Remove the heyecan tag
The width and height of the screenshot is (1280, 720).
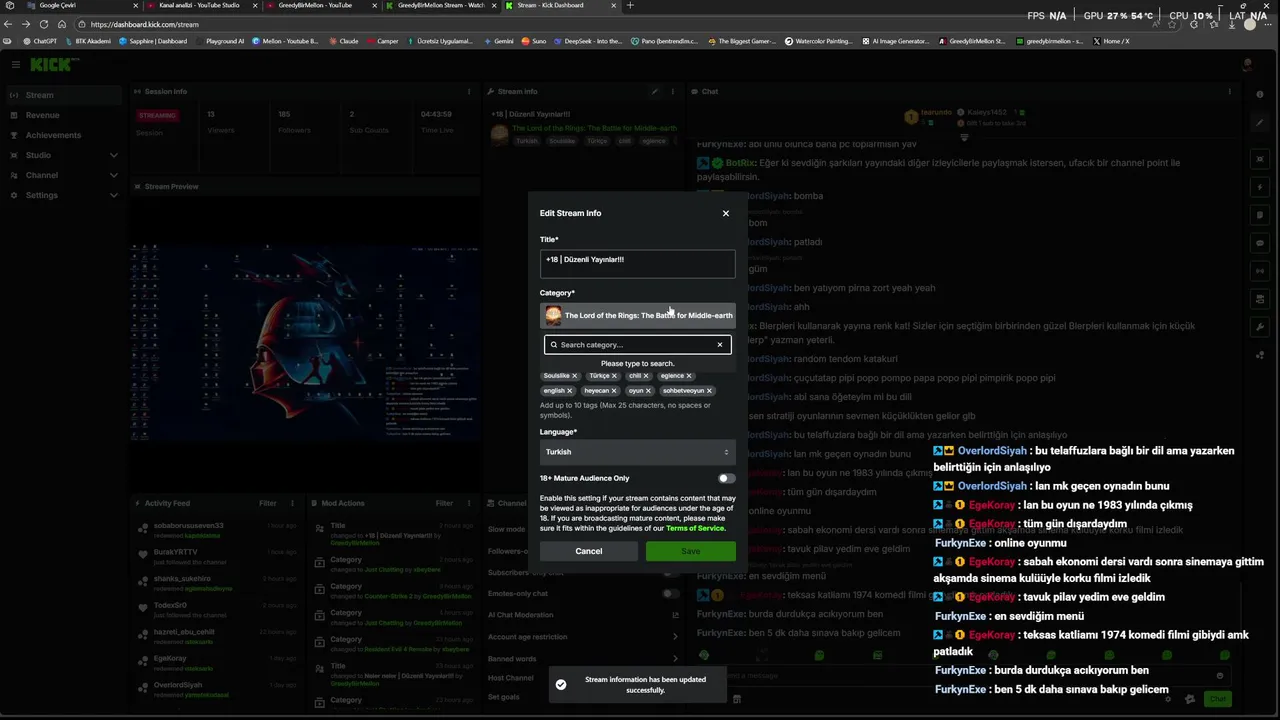point(614,391)
